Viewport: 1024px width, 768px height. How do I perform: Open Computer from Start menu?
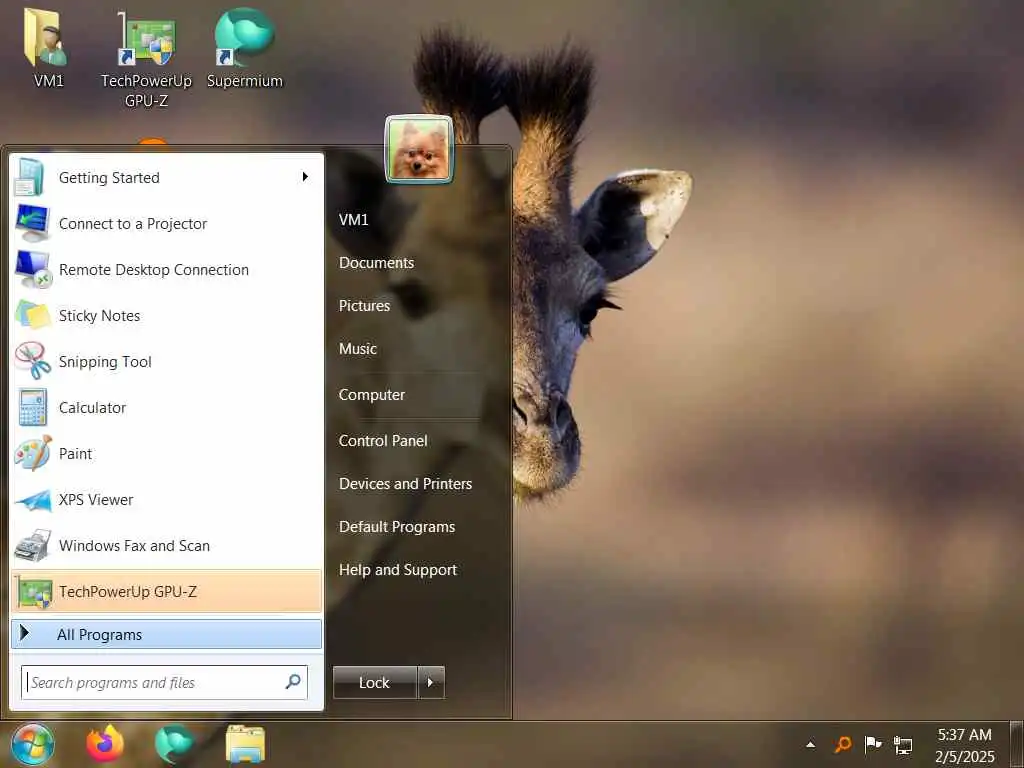[x=372, y=394]
